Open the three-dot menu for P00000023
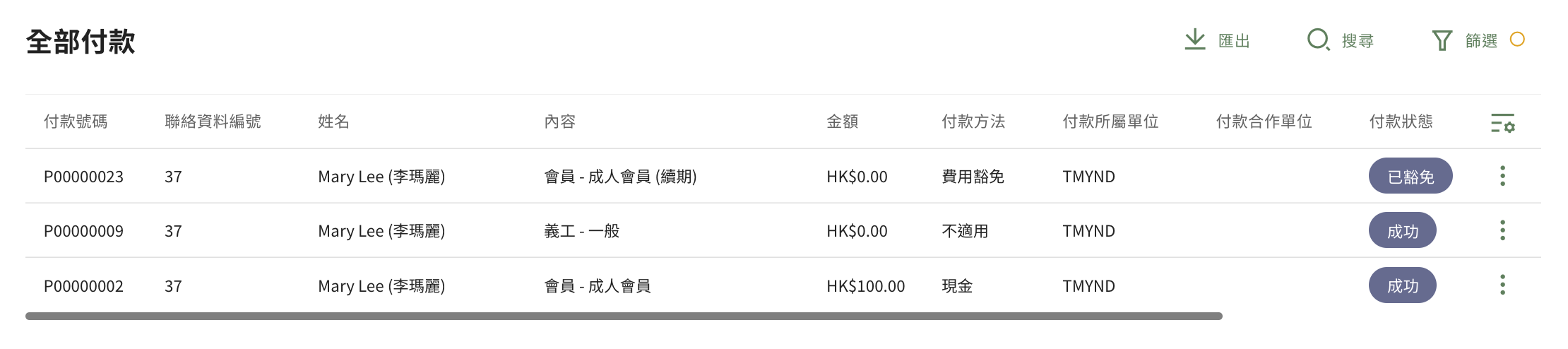 (x=1502, y=176)
